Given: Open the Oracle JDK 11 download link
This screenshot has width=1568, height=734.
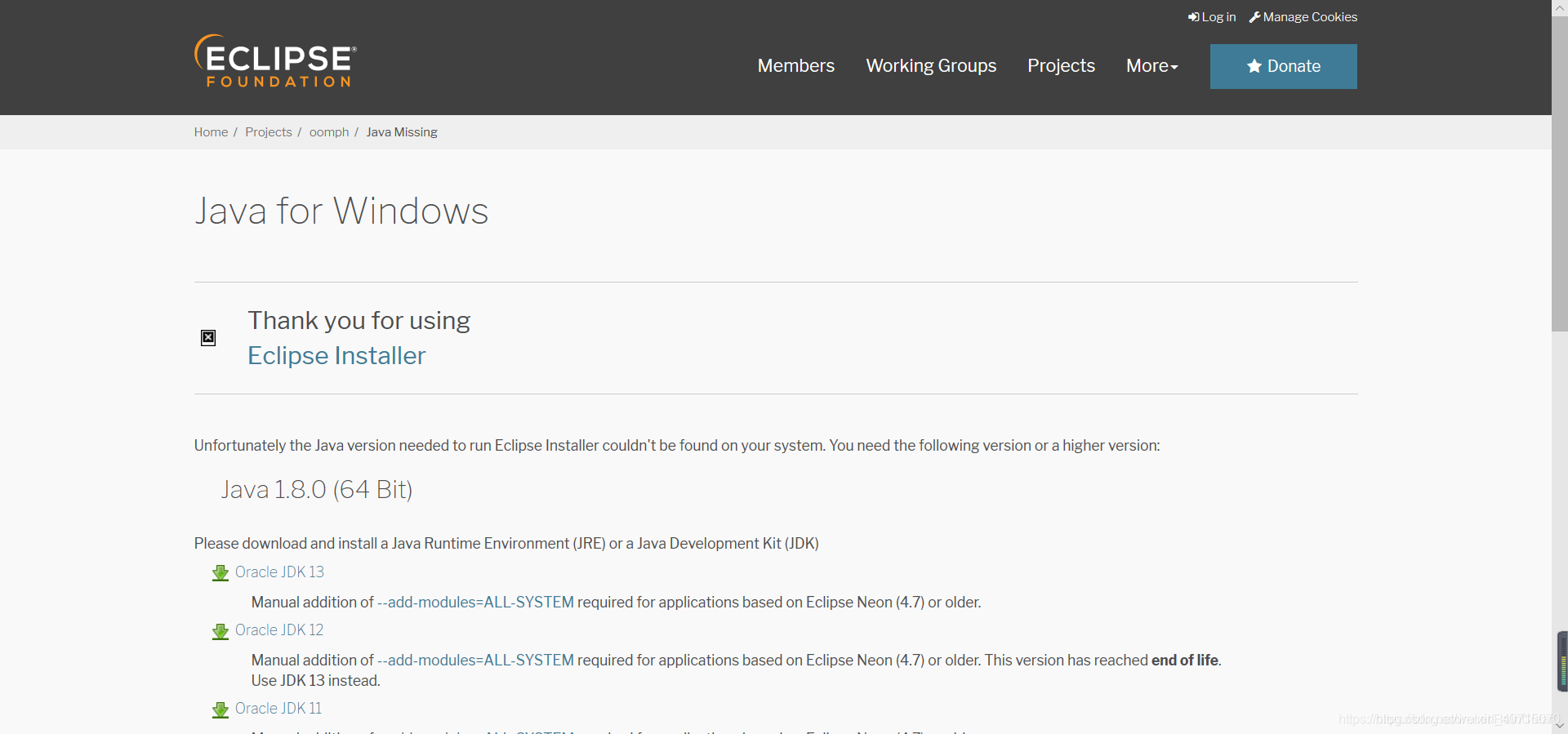Looking at the screenshot, I should 278,709.
